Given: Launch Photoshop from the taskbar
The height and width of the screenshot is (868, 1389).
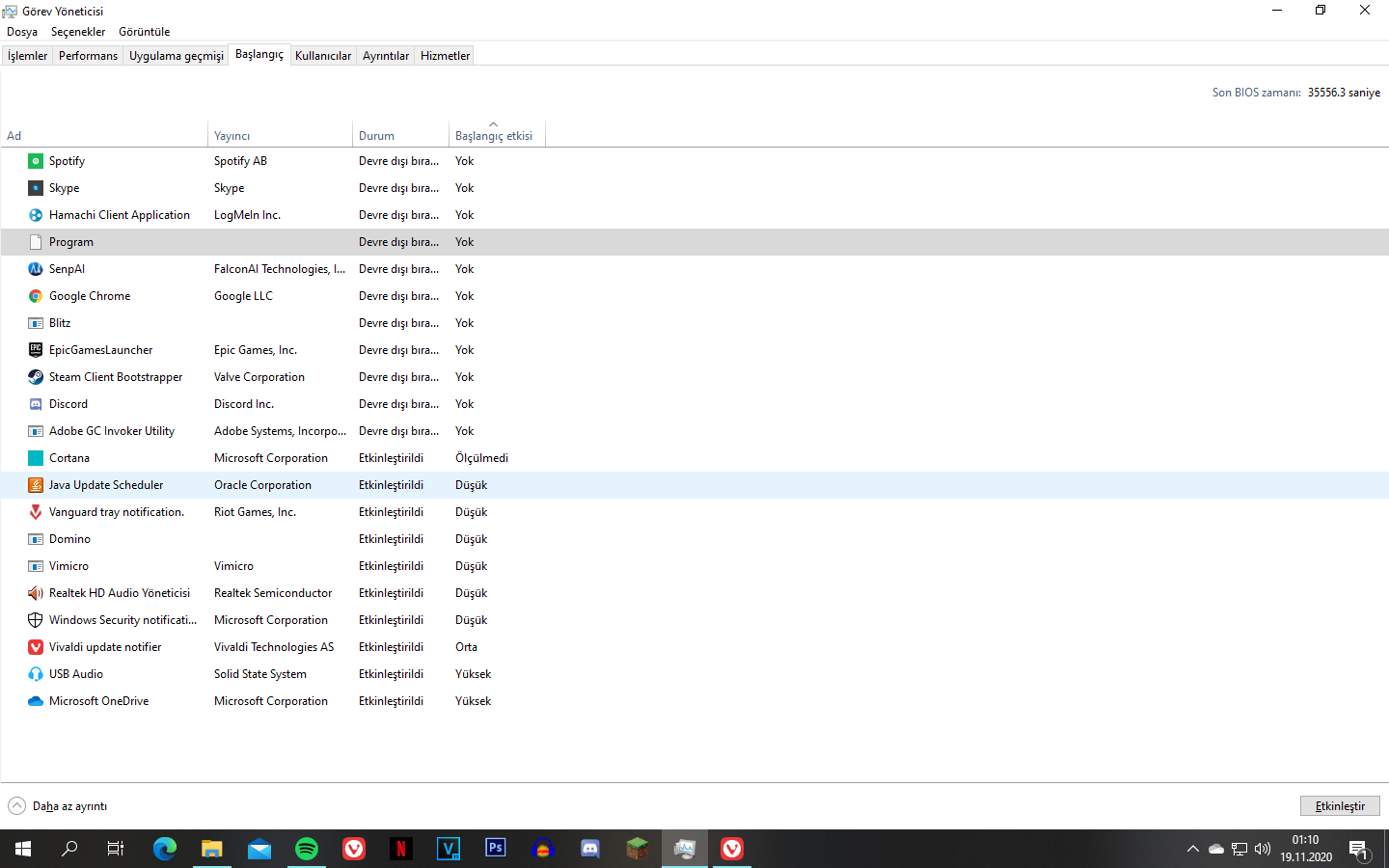Looking at the screenshot, I should coord(496,849).
